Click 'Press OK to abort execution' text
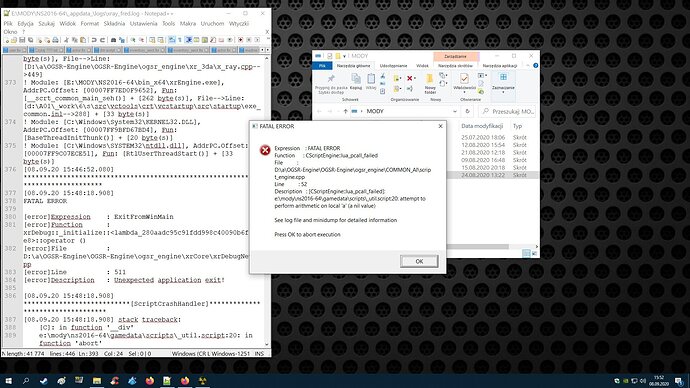Viewport: 690px width, 388px height. click(x=307, y=234)
